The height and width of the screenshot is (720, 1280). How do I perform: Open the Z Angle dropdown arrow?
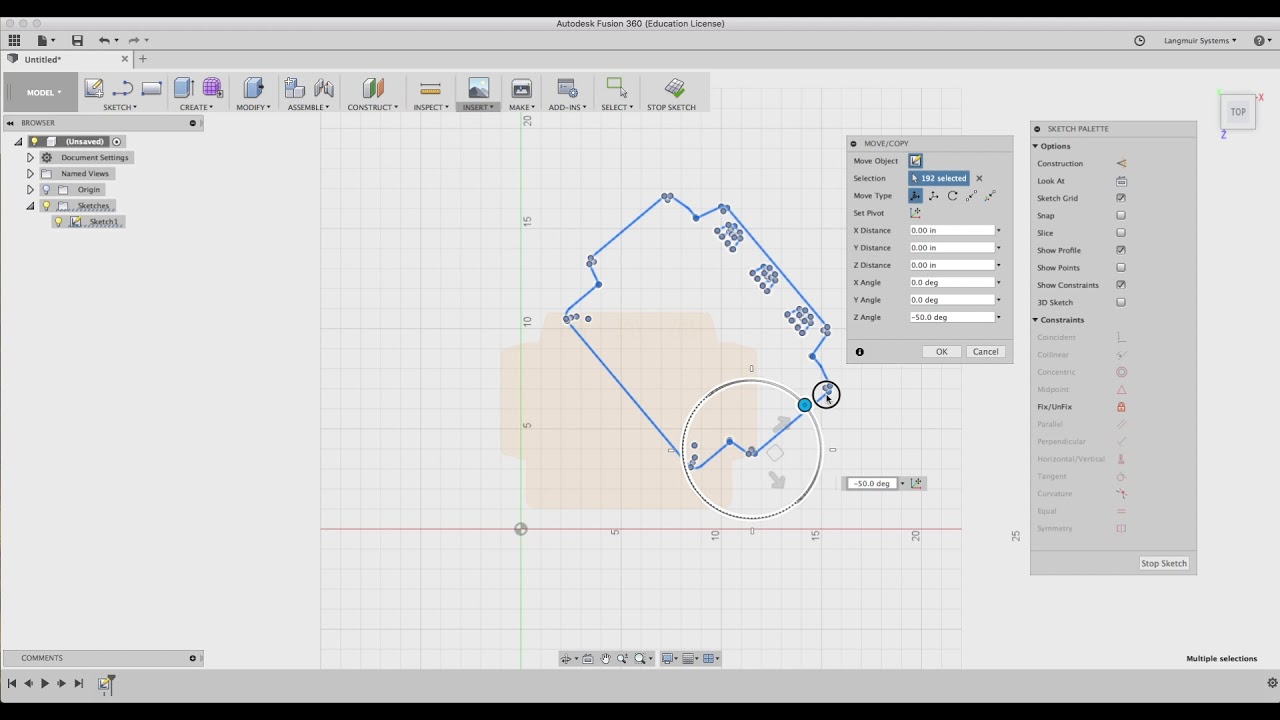tap(998, 316)
